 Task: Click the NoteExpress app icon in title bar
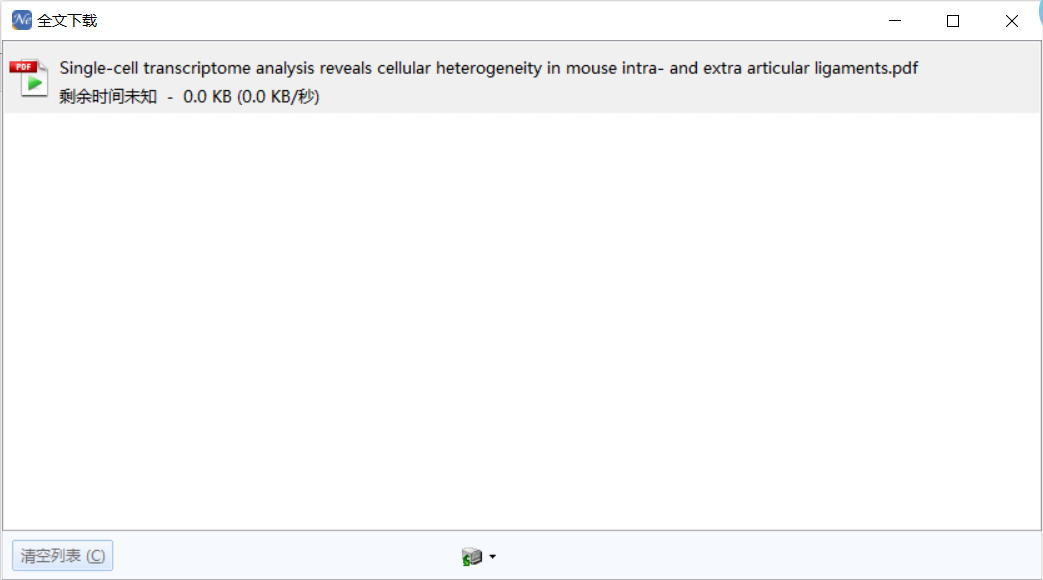pos(21,20)
